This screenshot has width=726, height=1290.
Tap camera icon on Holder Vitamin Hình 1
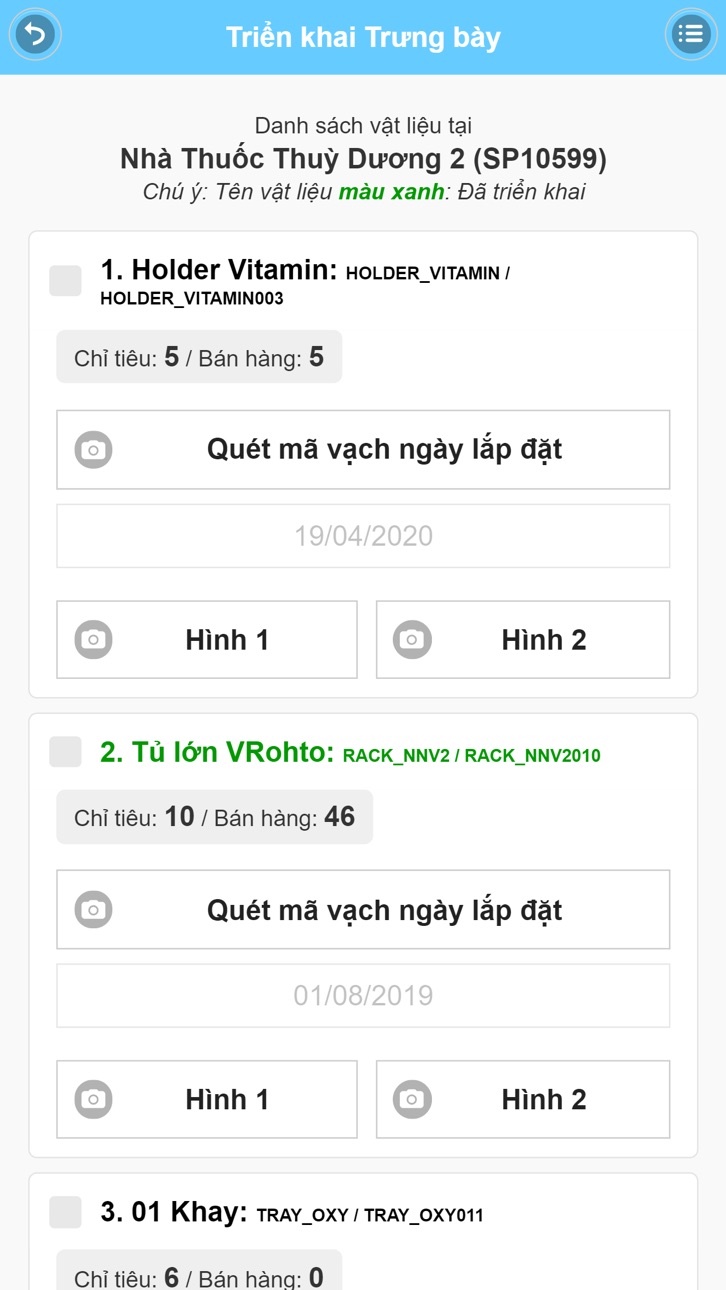[94, 639]
